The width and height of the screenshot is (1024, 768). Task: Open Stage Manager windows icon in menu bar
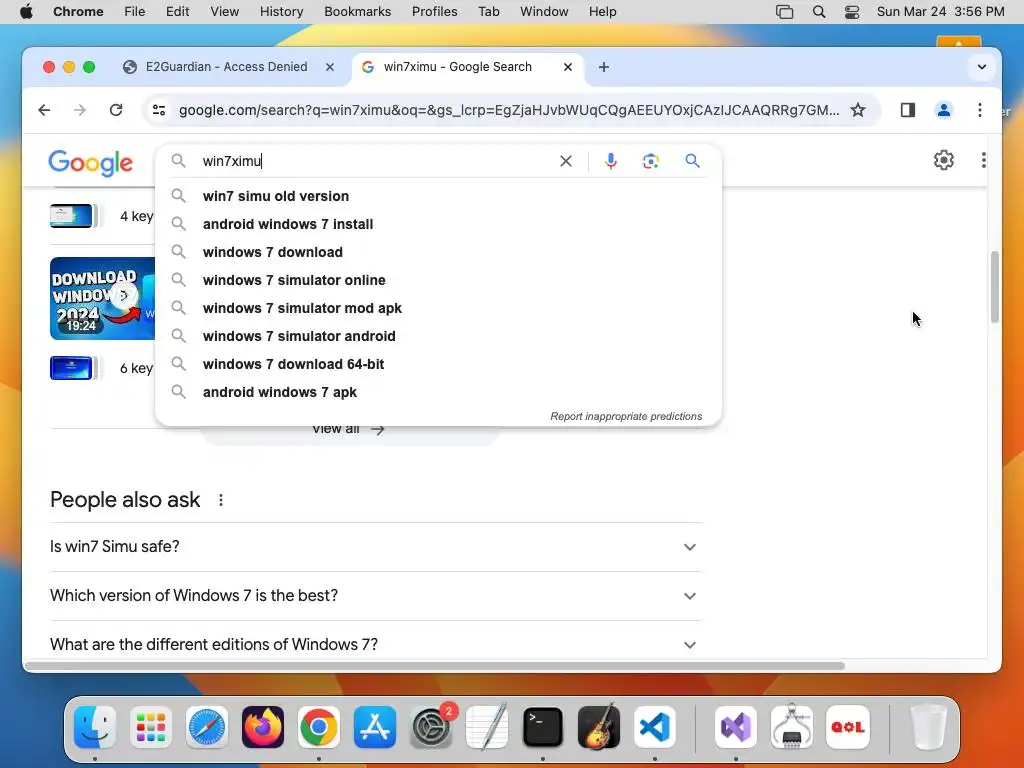point(784,12)
